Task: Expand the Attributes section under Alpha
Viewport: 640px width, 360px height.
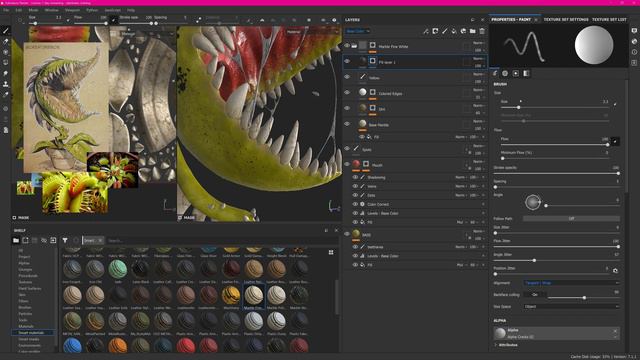Action: (506, 345)
